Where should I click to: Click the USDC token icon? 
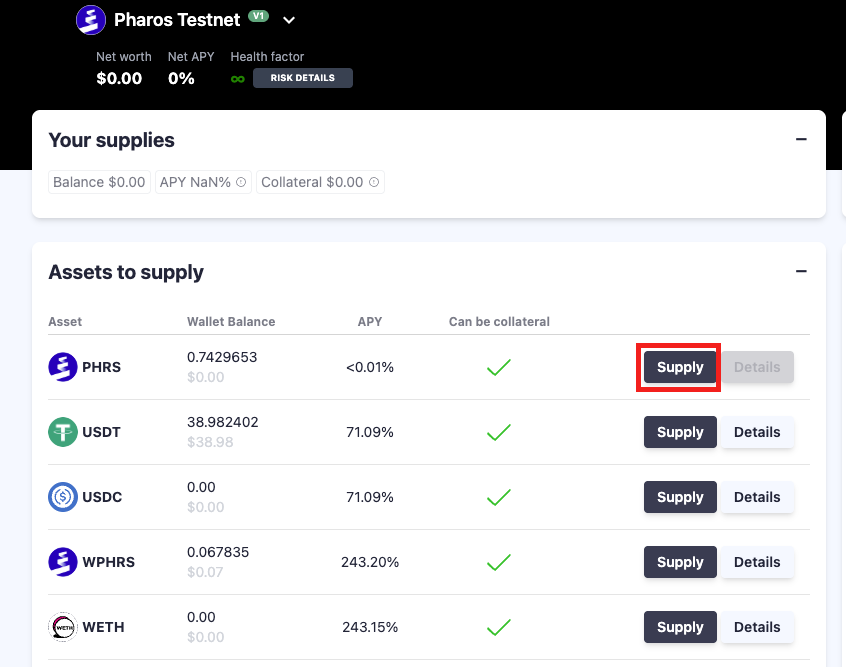(63, 497)
